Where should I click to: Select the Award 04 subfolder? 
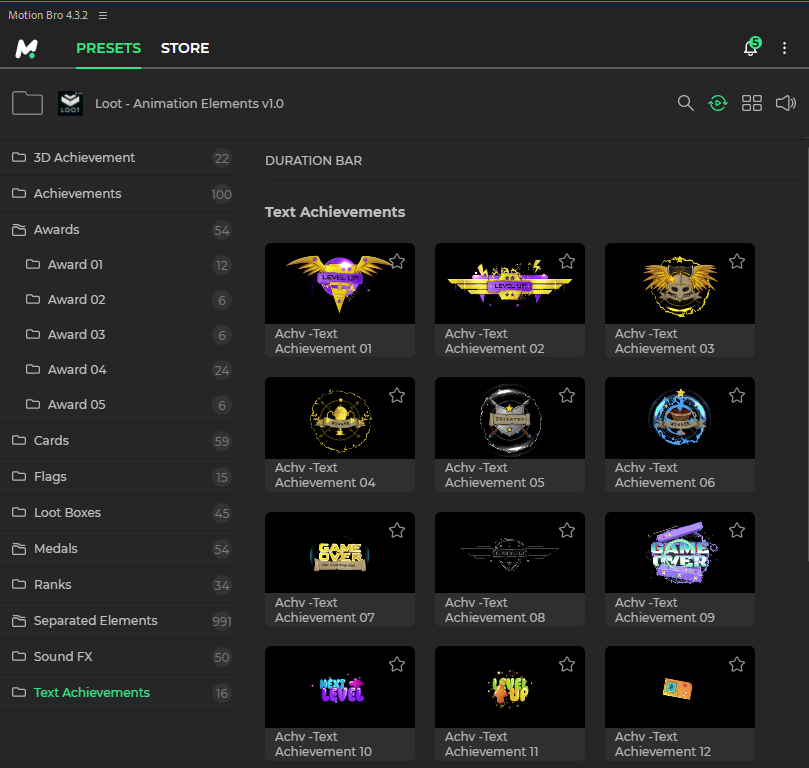pyautogui.click(x=118, y=370)
